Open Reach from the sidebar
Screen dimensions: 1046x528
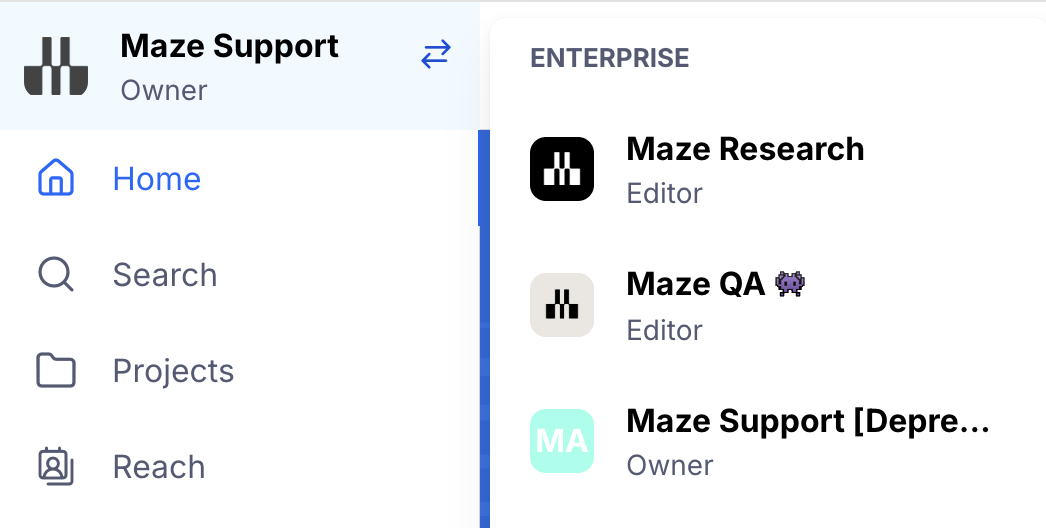(159, 467)
